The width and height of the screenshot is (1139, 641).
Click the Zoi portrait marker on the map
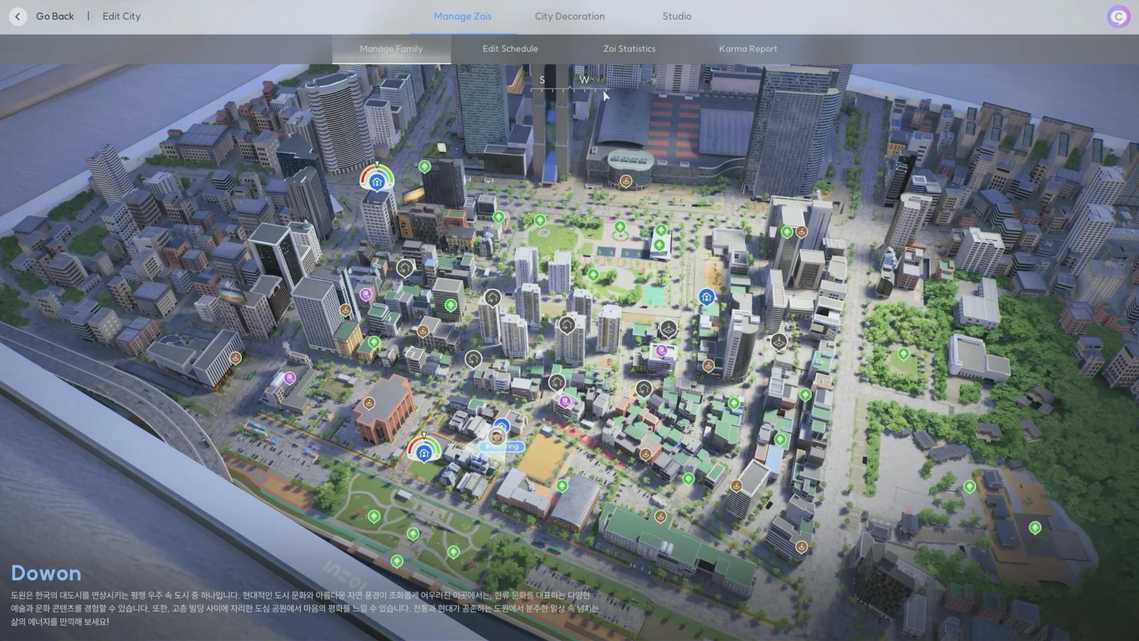pos(497,436)
